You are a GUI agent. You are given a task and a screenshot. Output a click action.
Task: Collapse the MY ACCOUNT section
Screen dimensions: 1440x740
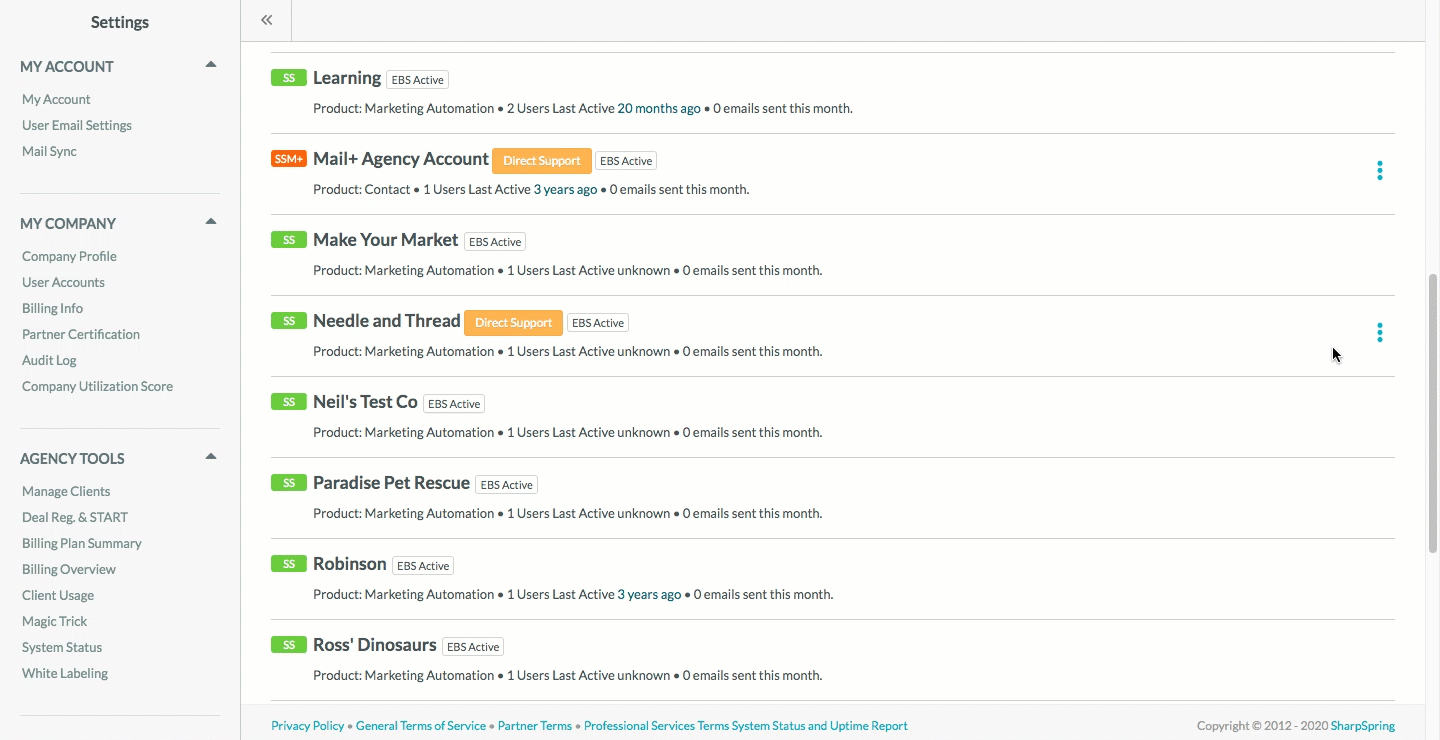click(211, 65)
